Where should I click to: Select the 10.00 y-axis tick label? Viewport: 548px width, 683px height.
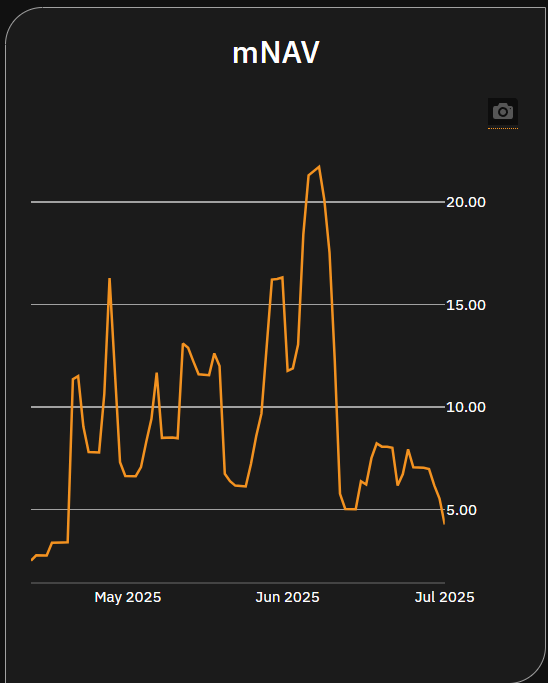click(466, 407)
